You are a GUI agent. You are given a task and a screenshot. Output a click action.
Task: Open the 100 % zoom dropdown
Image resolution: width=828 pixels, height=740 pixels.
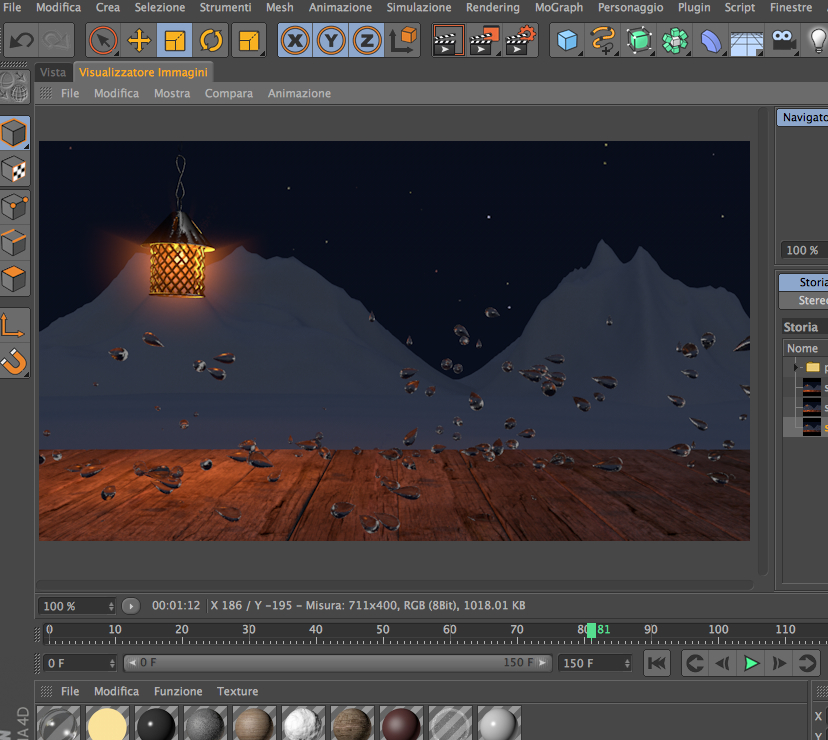(77, 606)
